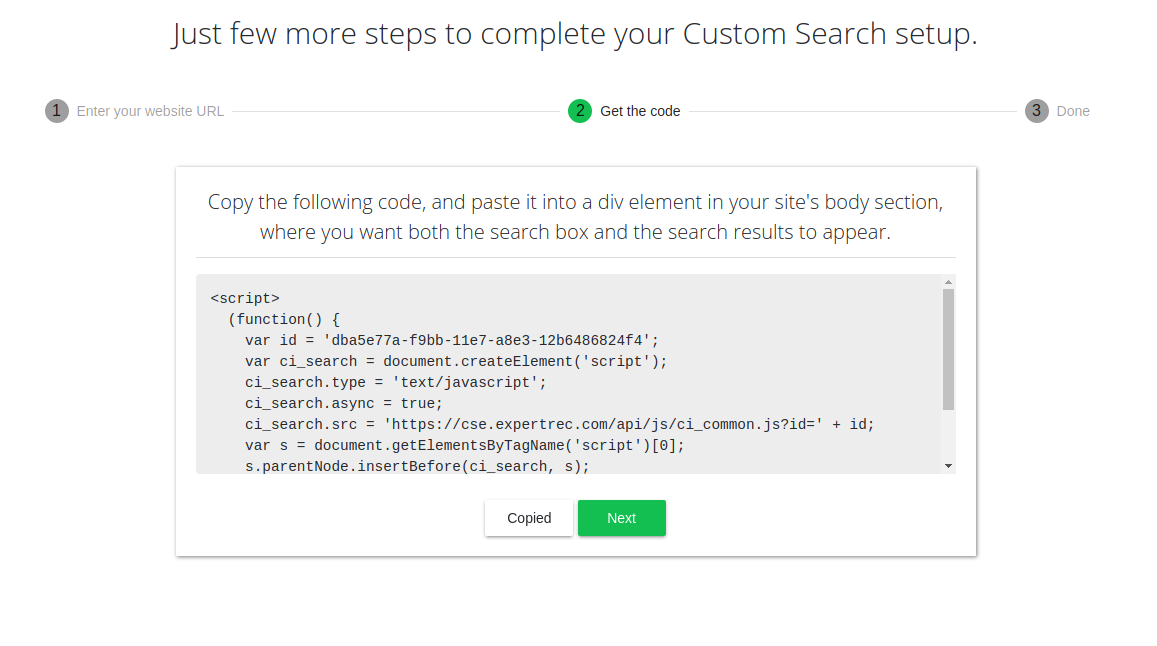Click the gray step 3 badge icon
The width and height of the screenshot is (1157, 646).
pos(1037,111)
